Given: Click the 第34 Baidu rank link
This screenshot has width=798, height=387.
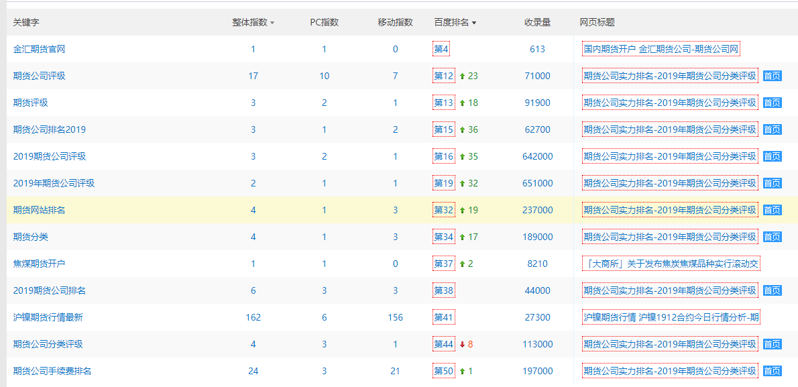Looking at the screenshot, I should [443, 237].
